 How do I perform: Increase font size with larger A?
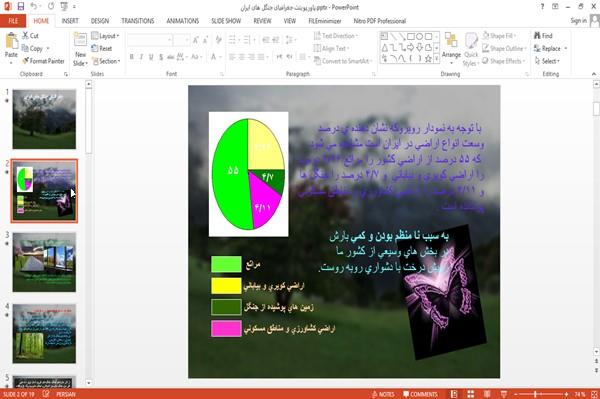click(196, 40)
